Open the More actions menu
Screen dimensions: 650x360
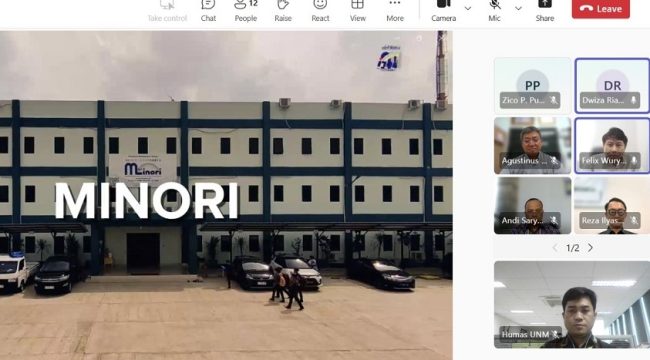pyautogui.click(x=395, y=11)
